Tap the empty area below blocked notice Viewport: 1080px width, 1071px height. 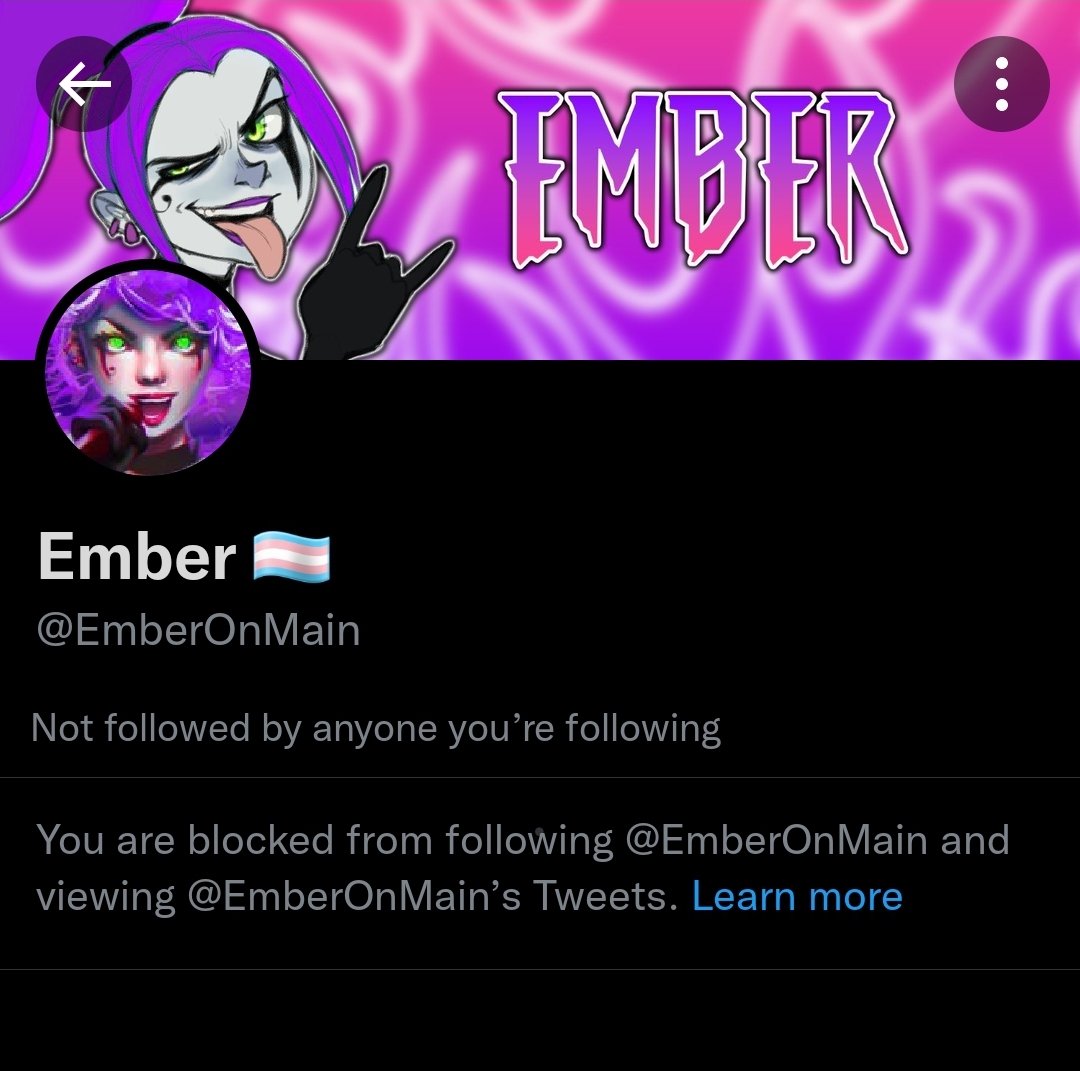click(540, 1021)
